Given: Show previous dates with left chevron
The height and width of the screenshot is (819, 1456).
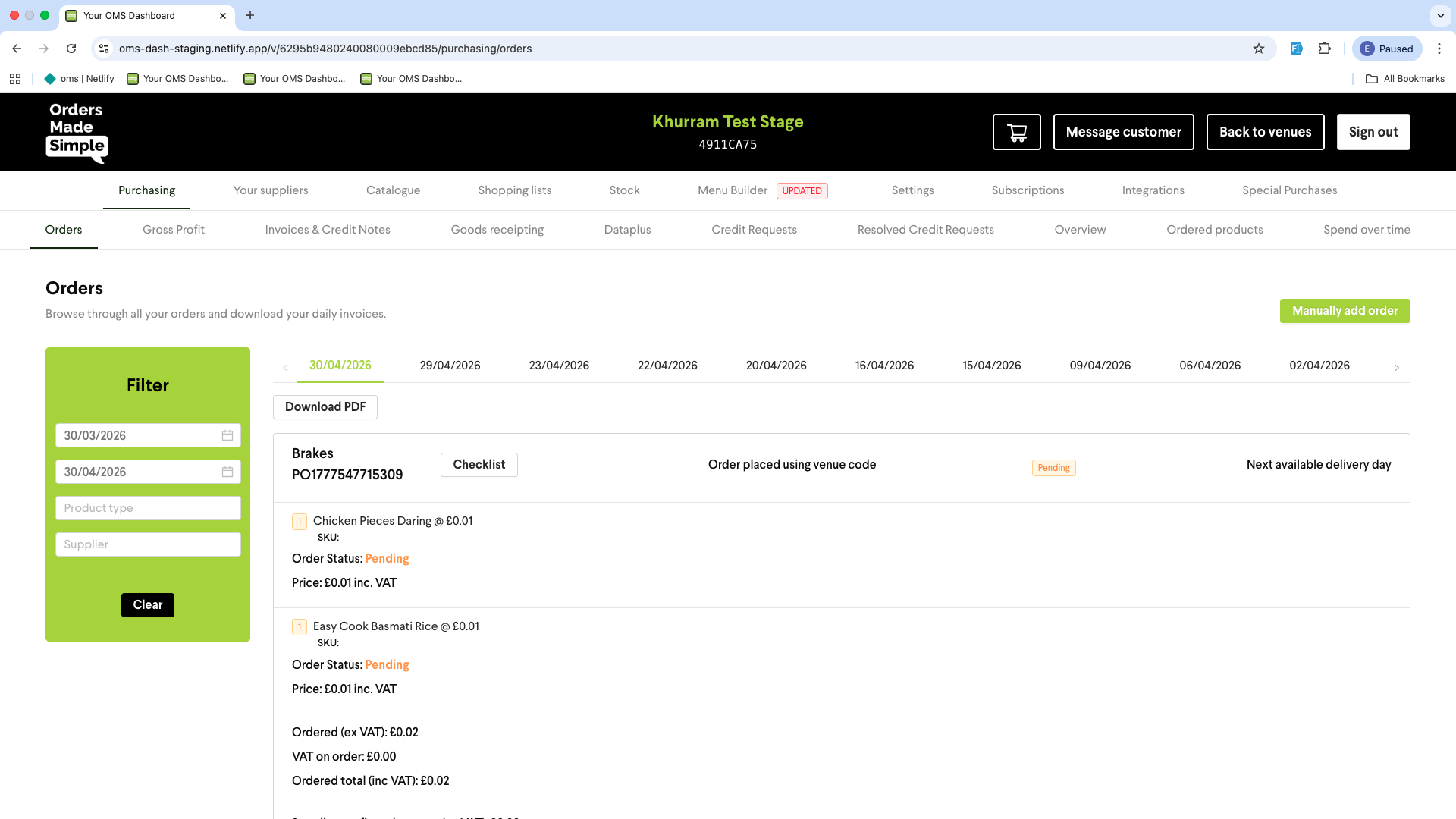Looking at the screenshot, I should (285, 368).
